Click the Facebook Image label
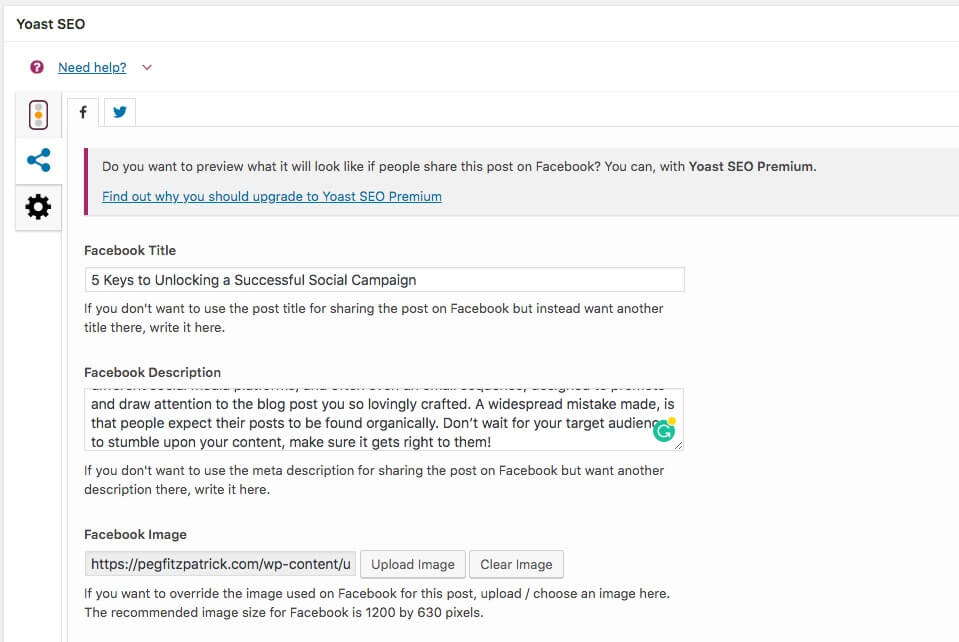Screen dimensions: 959x642 tap(135, 534)
